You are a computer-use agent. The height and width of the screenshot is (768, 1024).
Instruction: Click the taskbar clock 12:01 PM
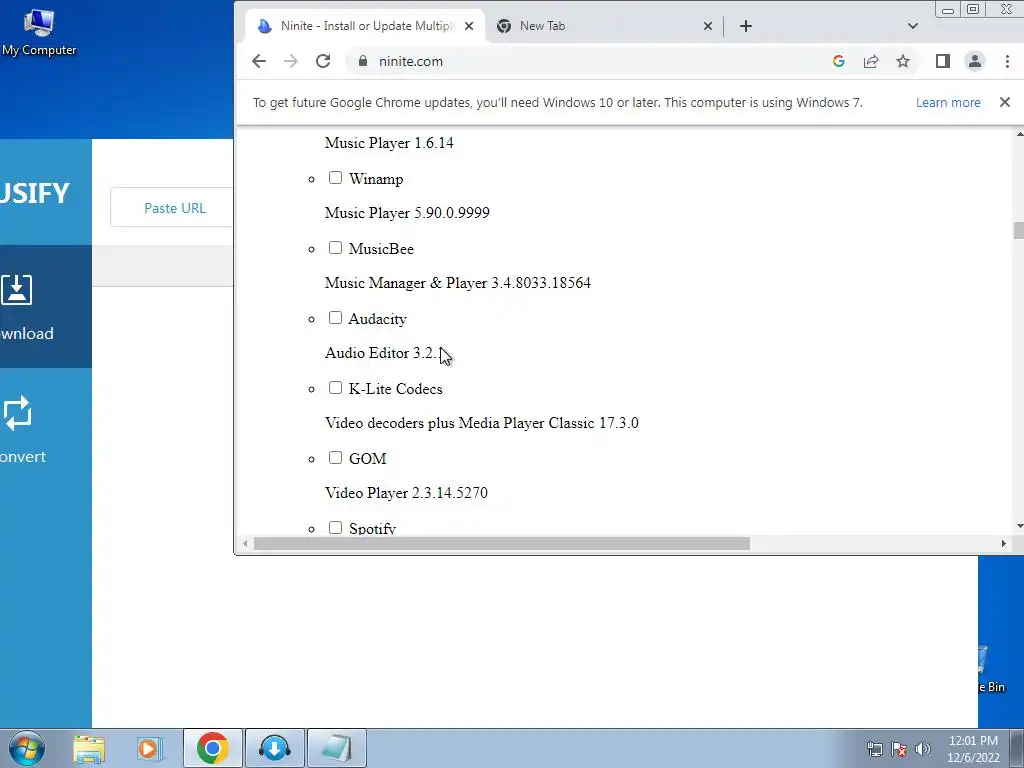(973, 741)
